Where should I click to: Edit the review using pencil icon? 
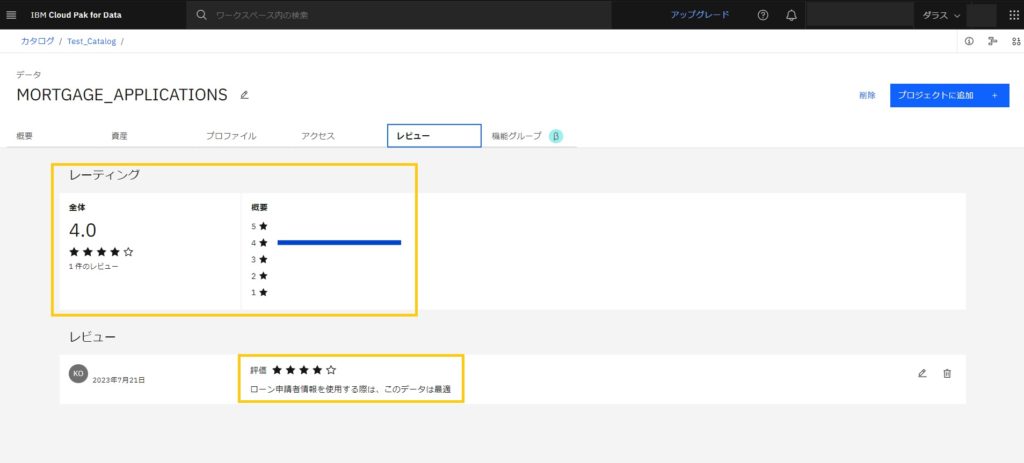922,374
